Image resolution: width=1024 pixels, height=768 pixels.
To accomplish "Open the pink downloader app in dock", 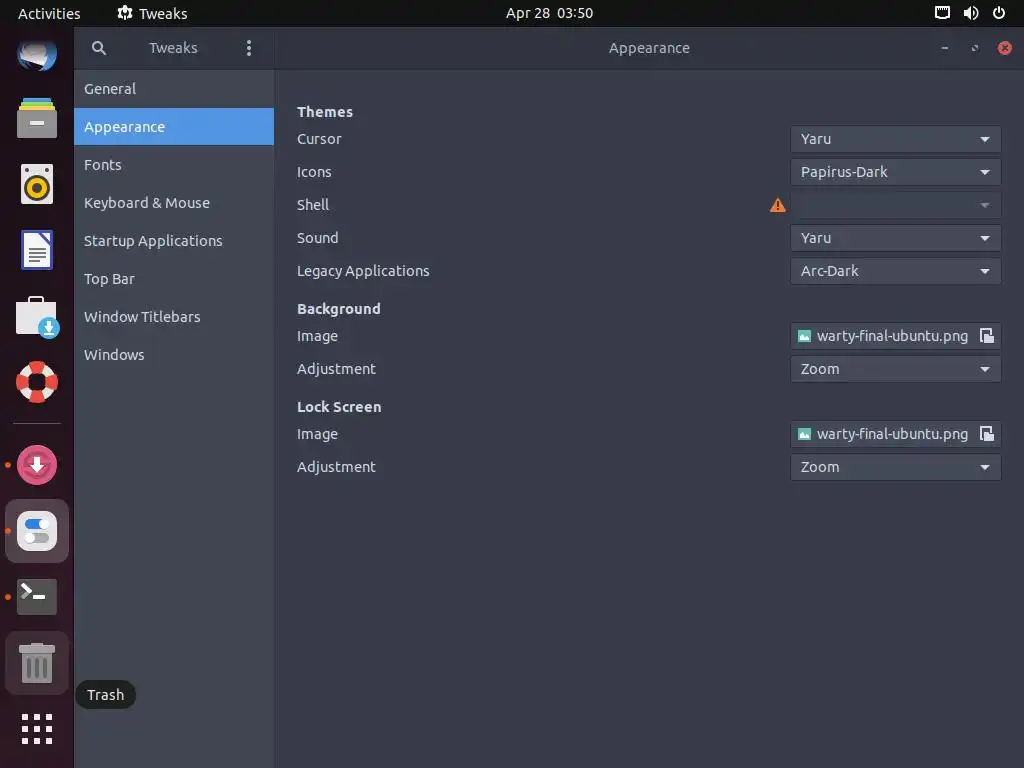I will point(37,465).
